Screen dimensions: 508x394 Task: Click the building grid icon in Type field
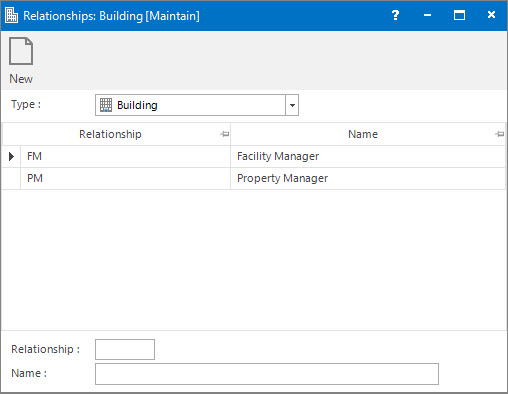[x=106, y=105]
